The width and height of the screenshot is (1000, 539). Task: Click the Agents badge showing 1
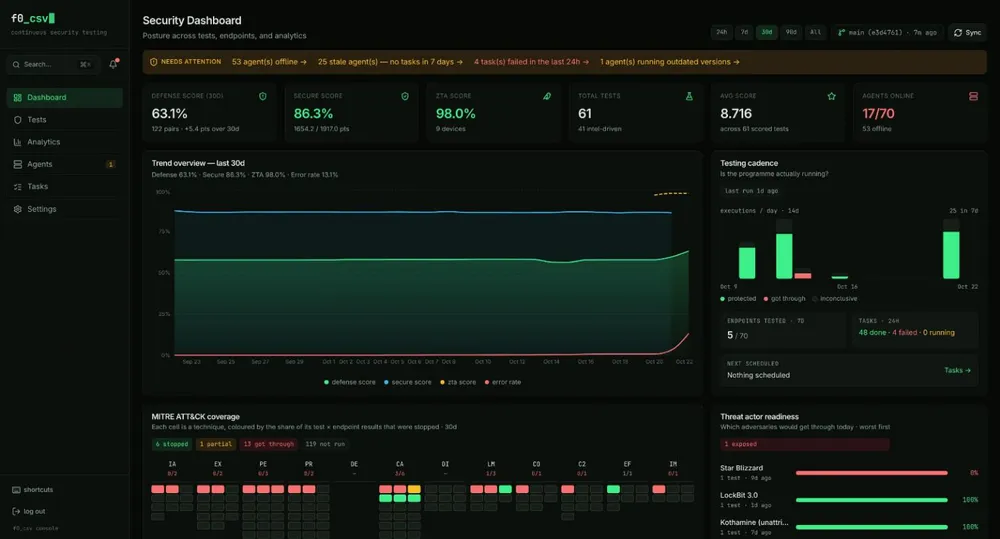(x=110, y=165)
